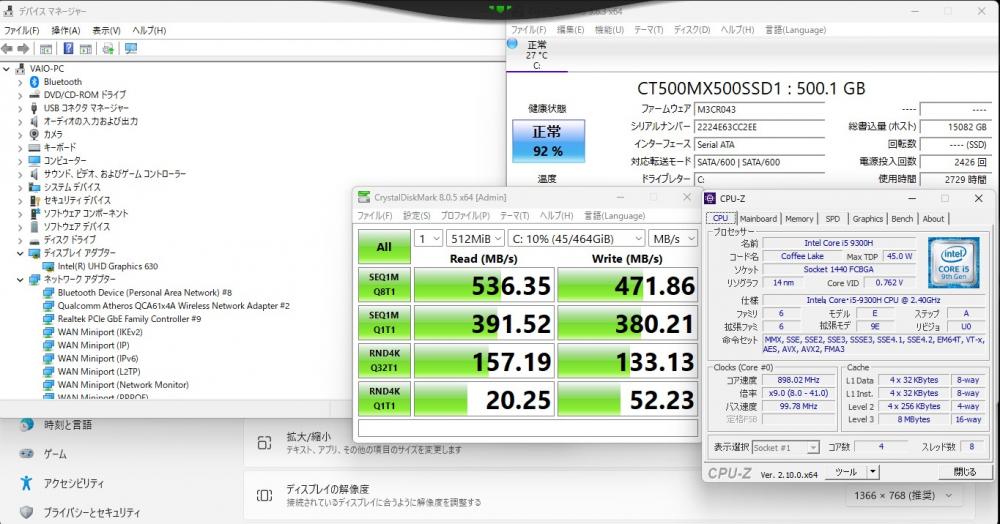Select Qualcomm Atheros QCA61x4A Wireless Network Adapter

tap(173, 306)
